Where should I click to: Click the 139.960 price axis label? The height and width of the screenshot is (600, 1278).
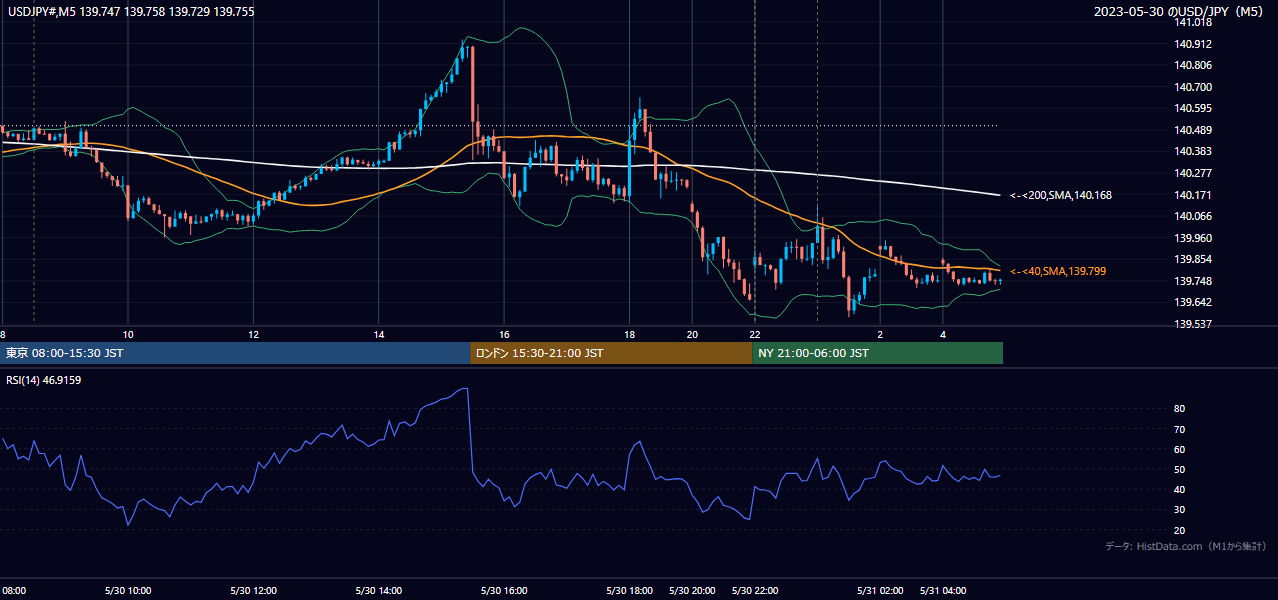[x=1193, y=238]
